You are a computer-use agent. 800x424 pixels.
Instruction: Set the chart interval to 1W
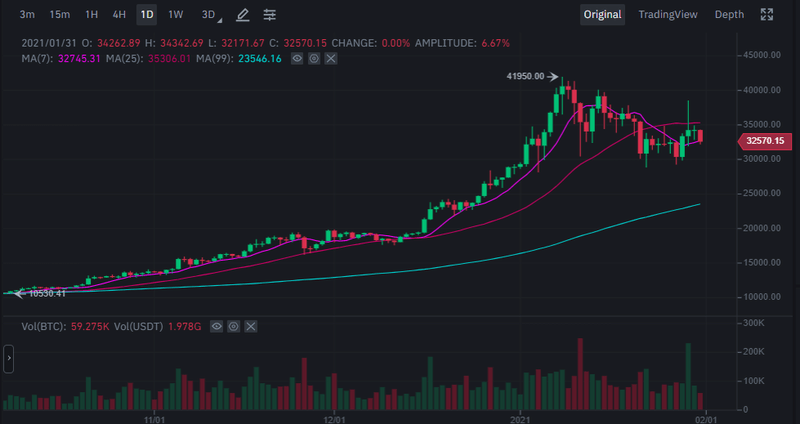point(176,15)
